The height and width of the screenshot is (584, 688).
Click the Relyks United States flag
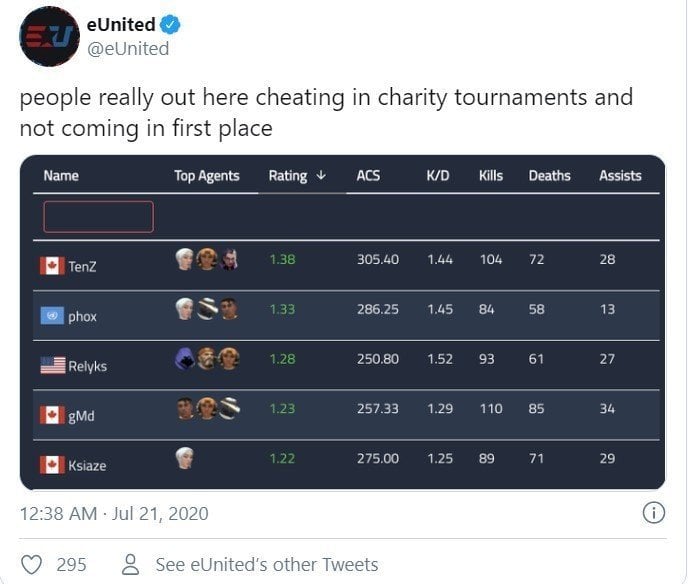[x=53, y=365]
